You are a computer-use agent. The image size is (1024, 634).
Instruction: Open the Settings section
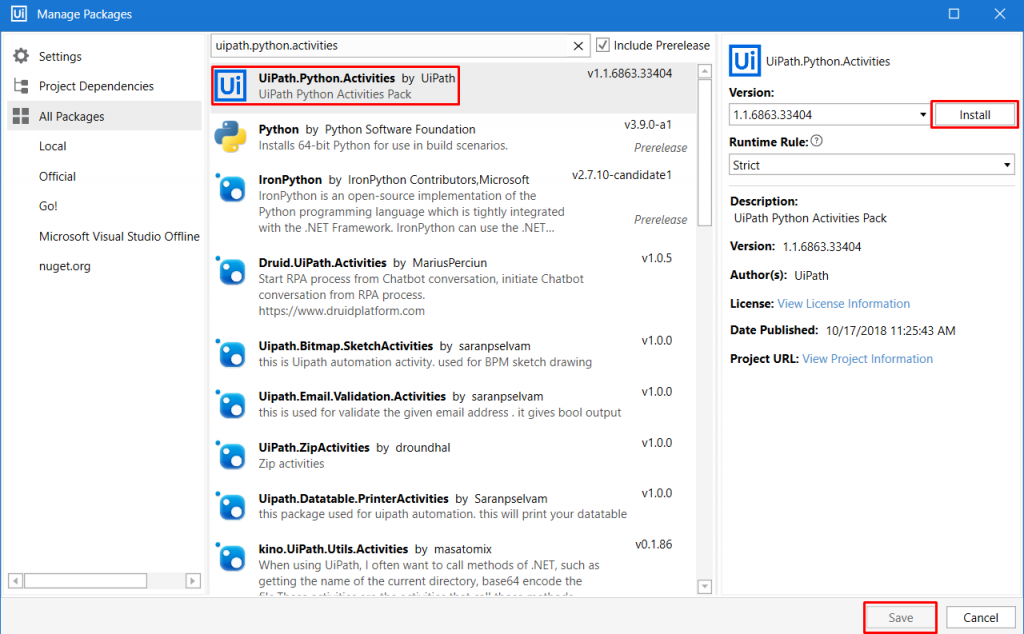tap(60, 56)
